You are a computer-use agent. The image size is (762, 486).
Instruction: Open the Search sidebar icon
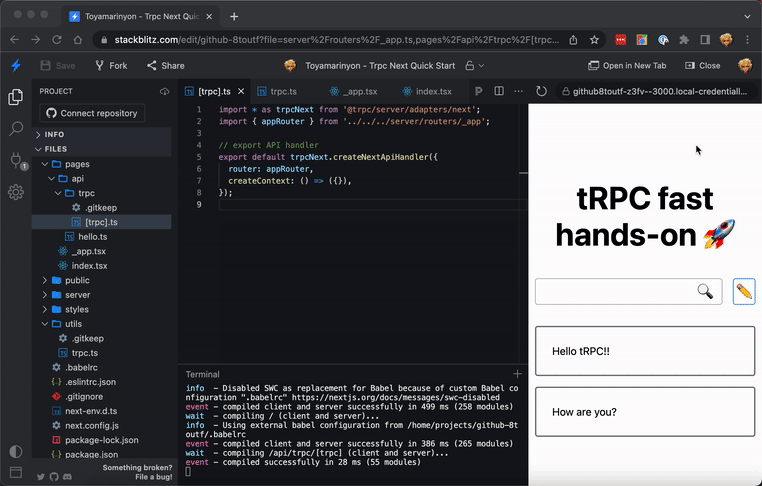(16, 129)
